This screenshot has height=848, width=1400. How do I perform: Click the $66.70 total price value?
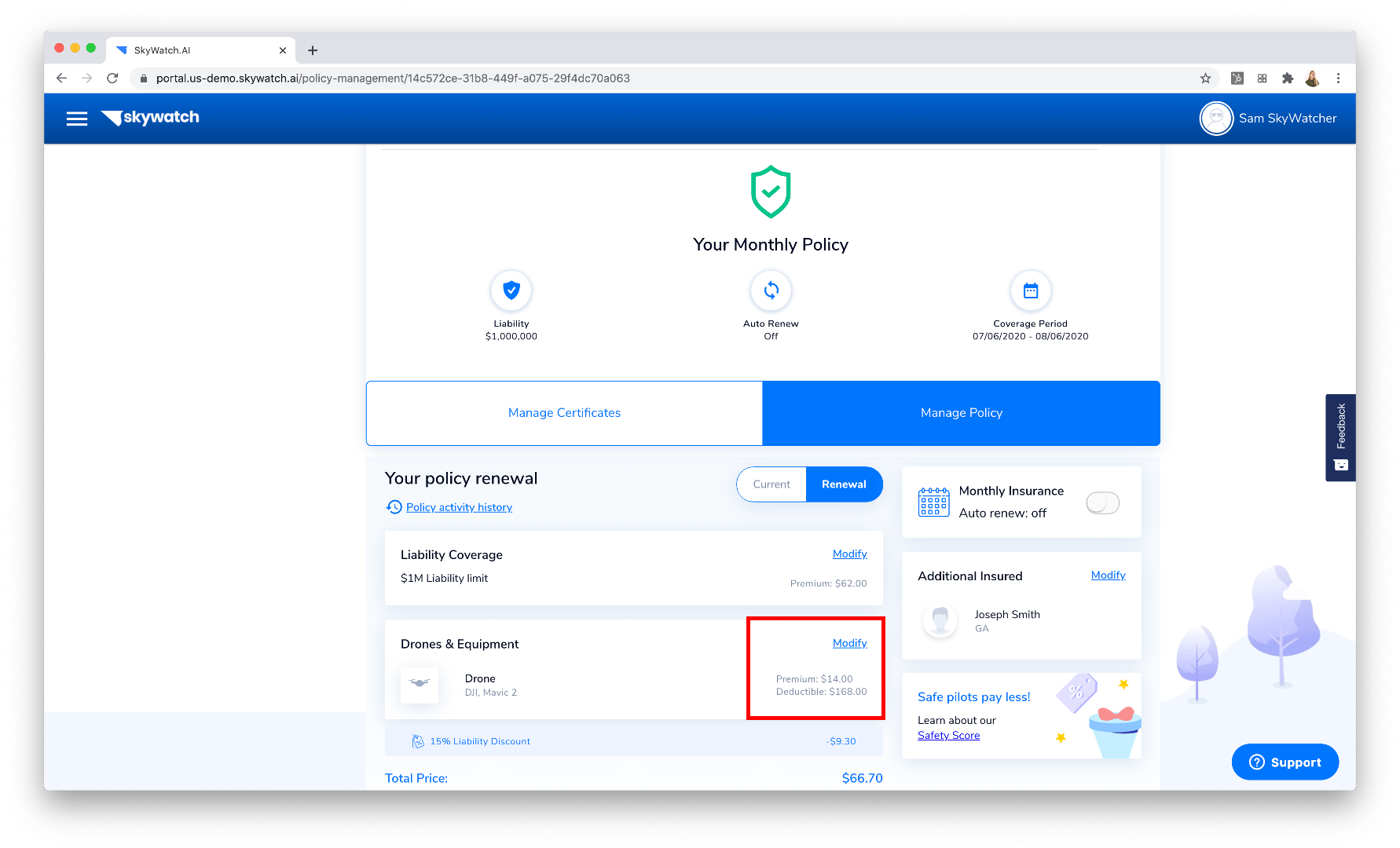coord(862,778)
